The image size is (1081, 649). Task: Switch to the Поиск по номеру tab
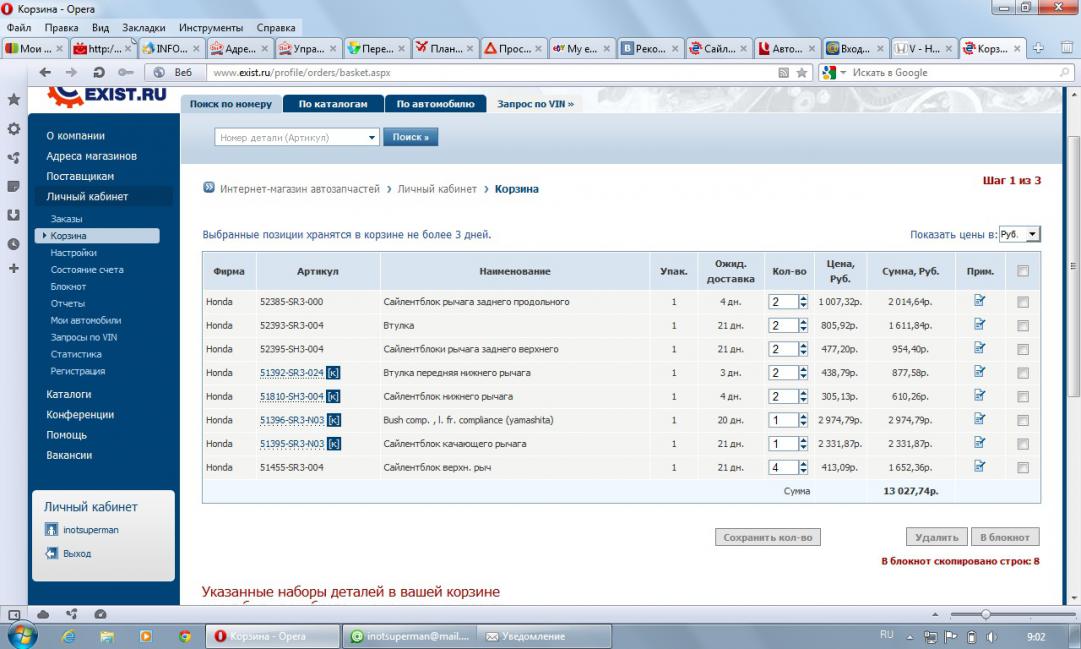point(231,103)
